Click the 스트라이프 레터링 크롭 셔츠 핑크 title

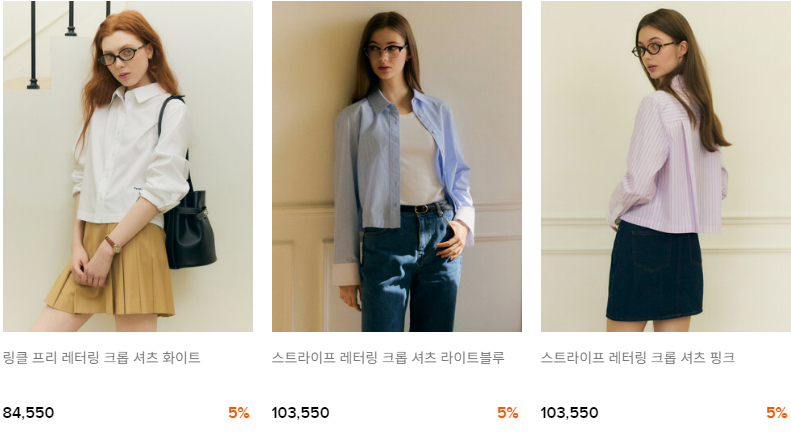(x=638, y=358)
